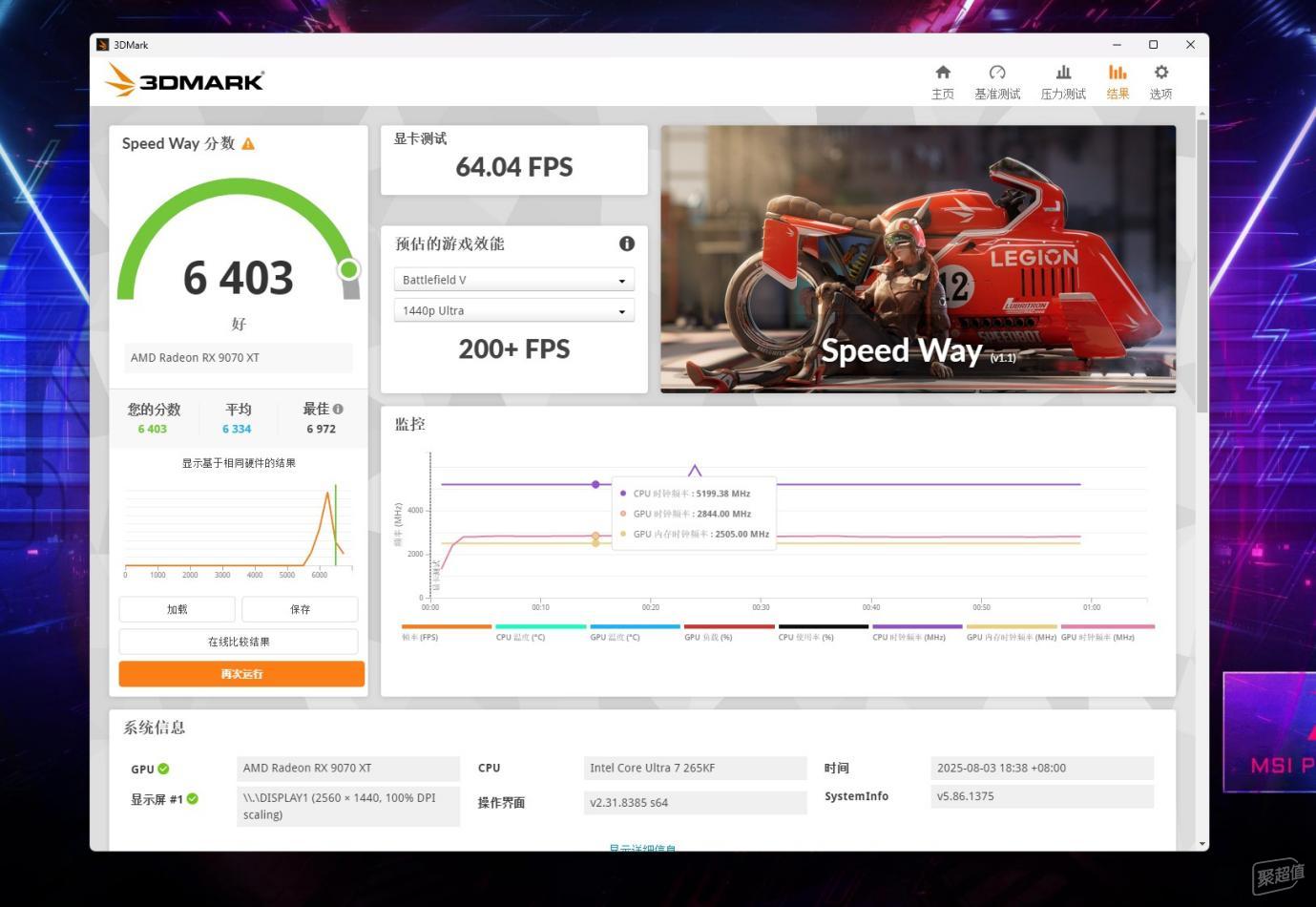Image resolution: width=1316 pixels, height=907 pixels.
Task: Click the 6 403 score value
Action: (239, 278)
